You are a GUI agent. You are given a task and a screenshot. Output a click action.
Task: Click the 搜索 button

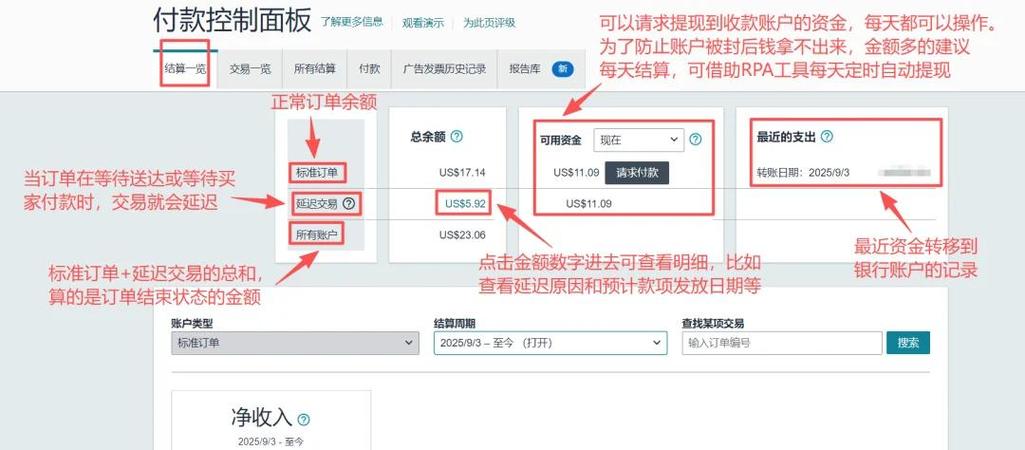[x=908, y=343]
